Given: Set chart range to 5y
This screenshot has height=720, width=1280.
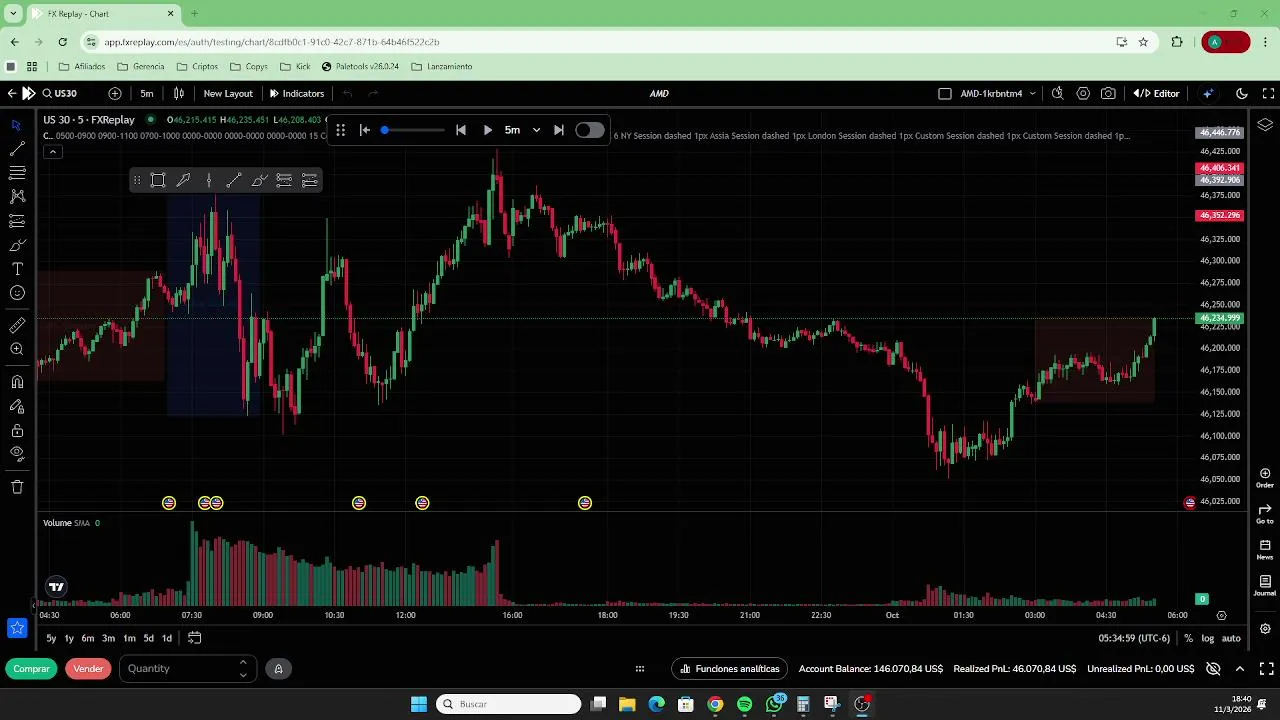Looking at the screenshot, I should click(x=51, y=638).
